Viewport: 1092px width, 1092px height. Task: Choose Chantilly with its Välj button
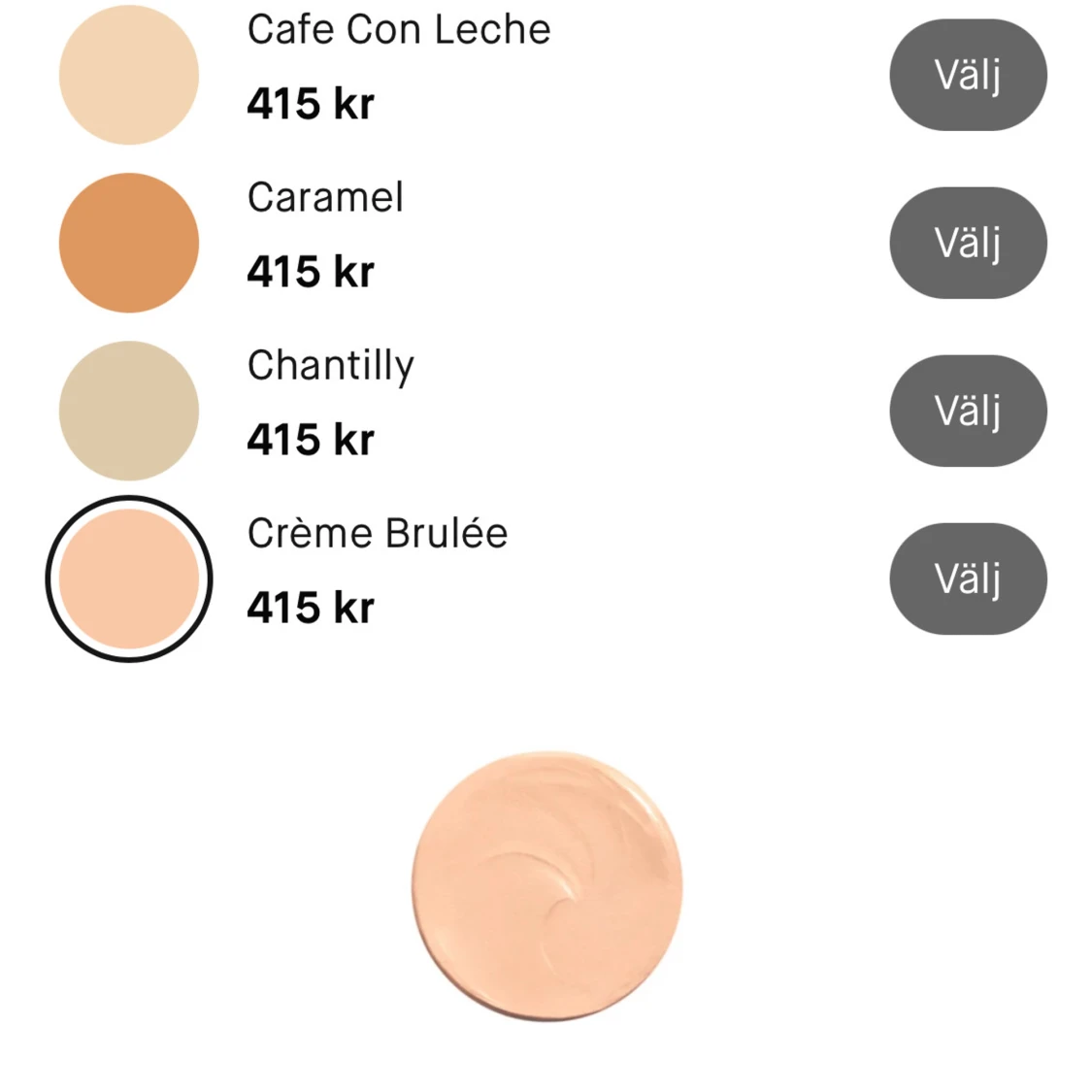click(968, 411)
